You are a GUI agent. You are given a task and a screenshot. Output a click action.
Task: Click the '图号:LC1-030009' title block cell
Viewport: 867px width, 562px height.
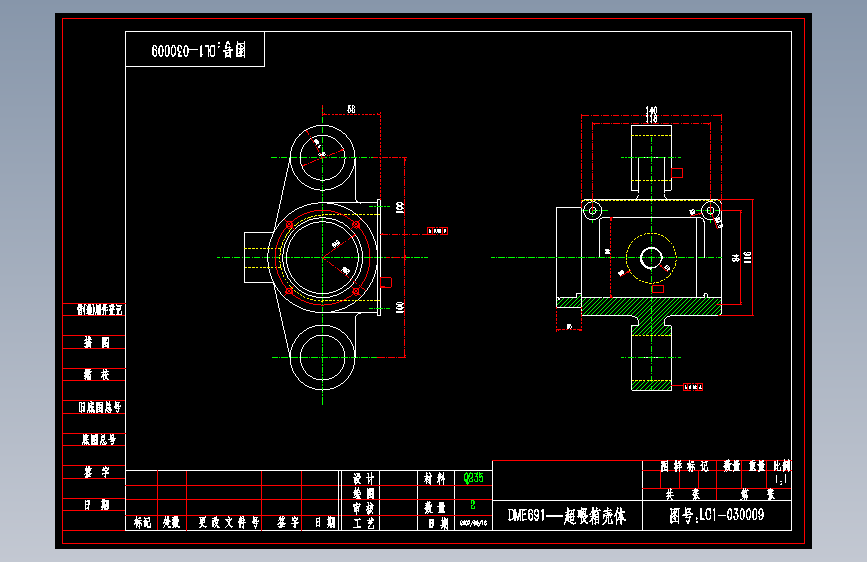click(717, 516)
